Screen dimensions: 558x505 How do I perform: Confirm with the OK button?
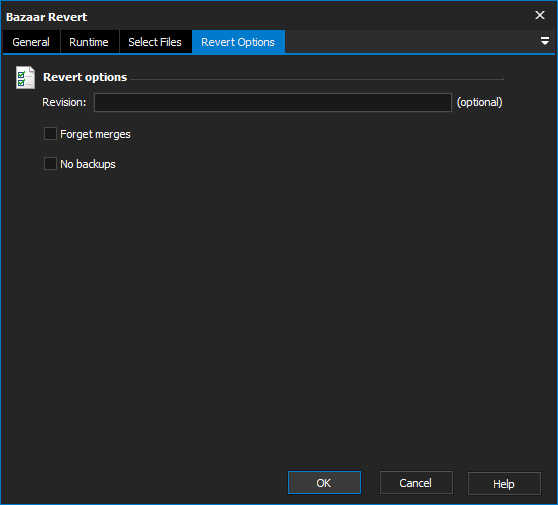pyautogui.click(x=324, y=483)
